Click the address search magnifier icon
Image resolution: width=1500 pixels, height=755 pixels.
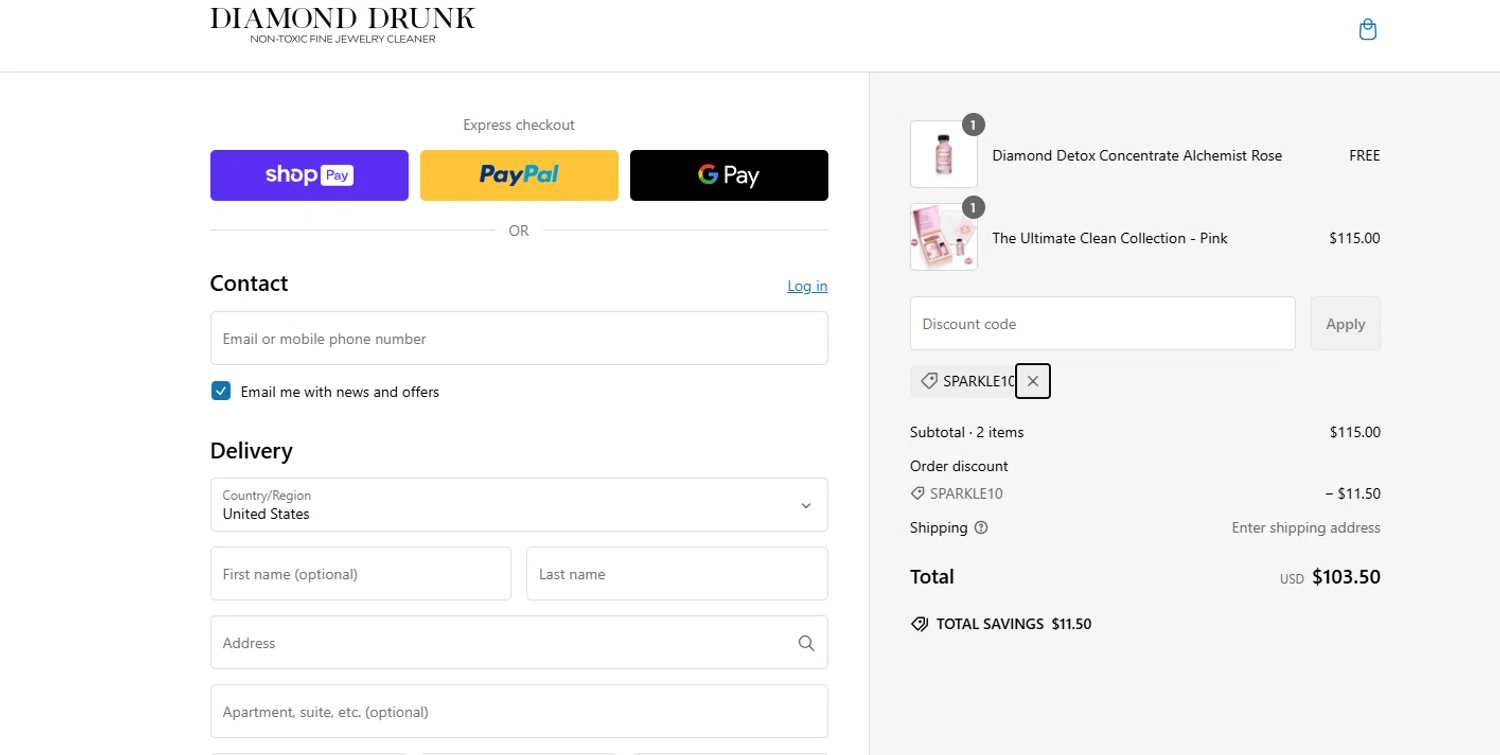[x=806, y=643]
